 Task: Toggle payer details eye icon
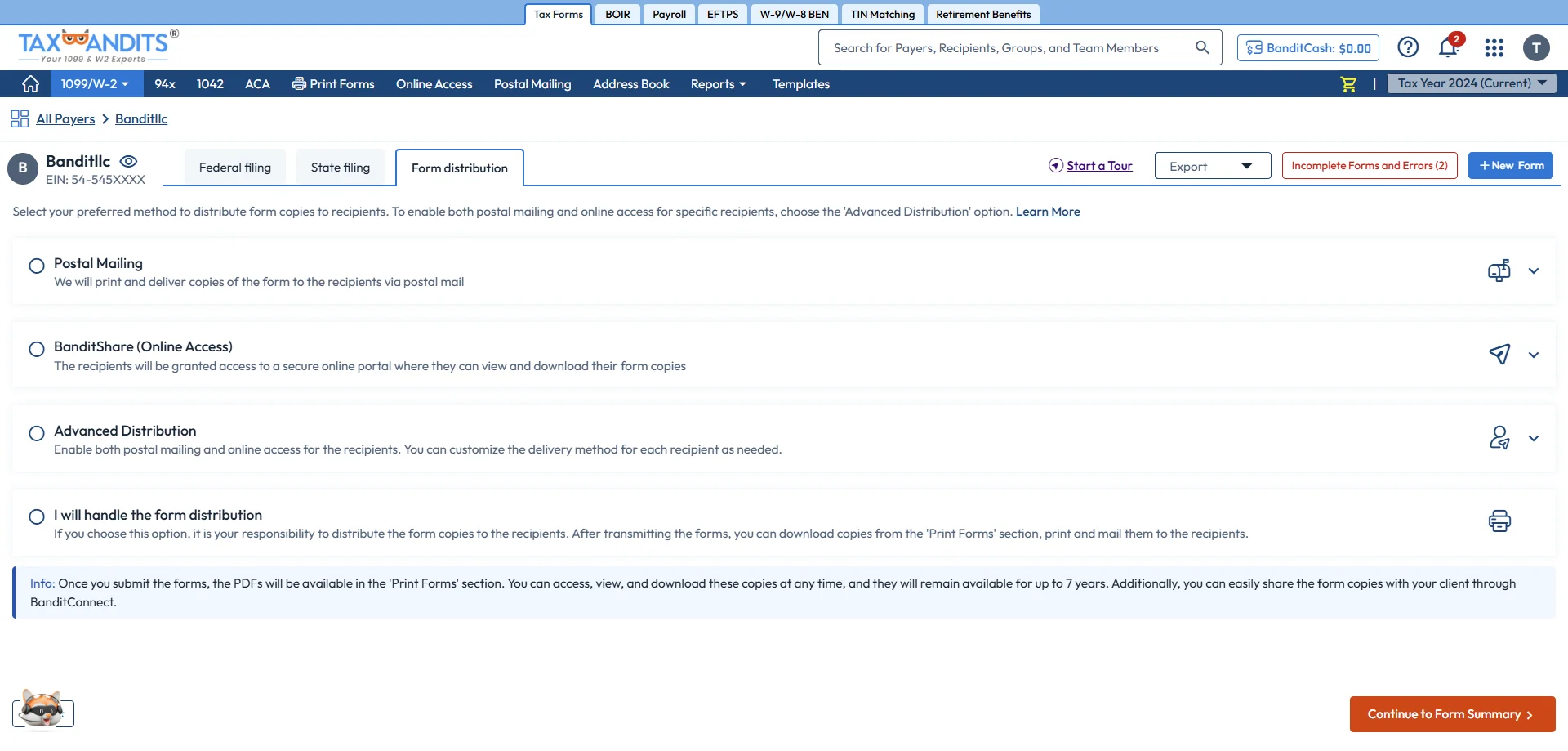point(129,161)
